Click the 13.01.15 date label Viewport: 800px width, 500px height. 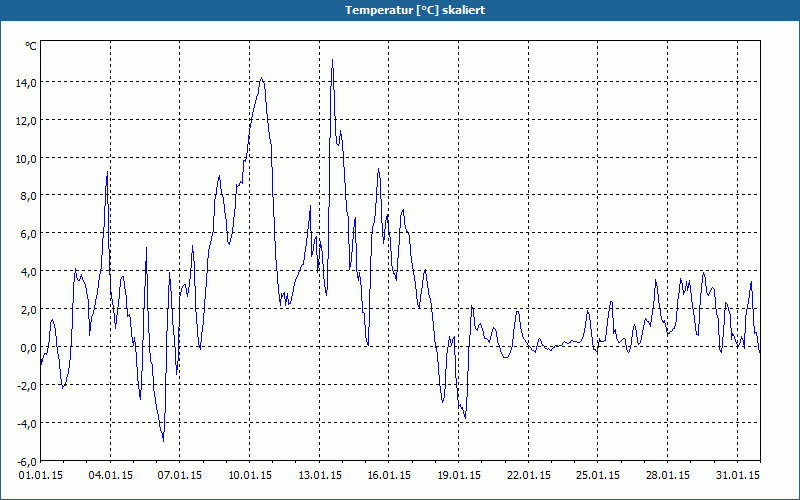319,475
